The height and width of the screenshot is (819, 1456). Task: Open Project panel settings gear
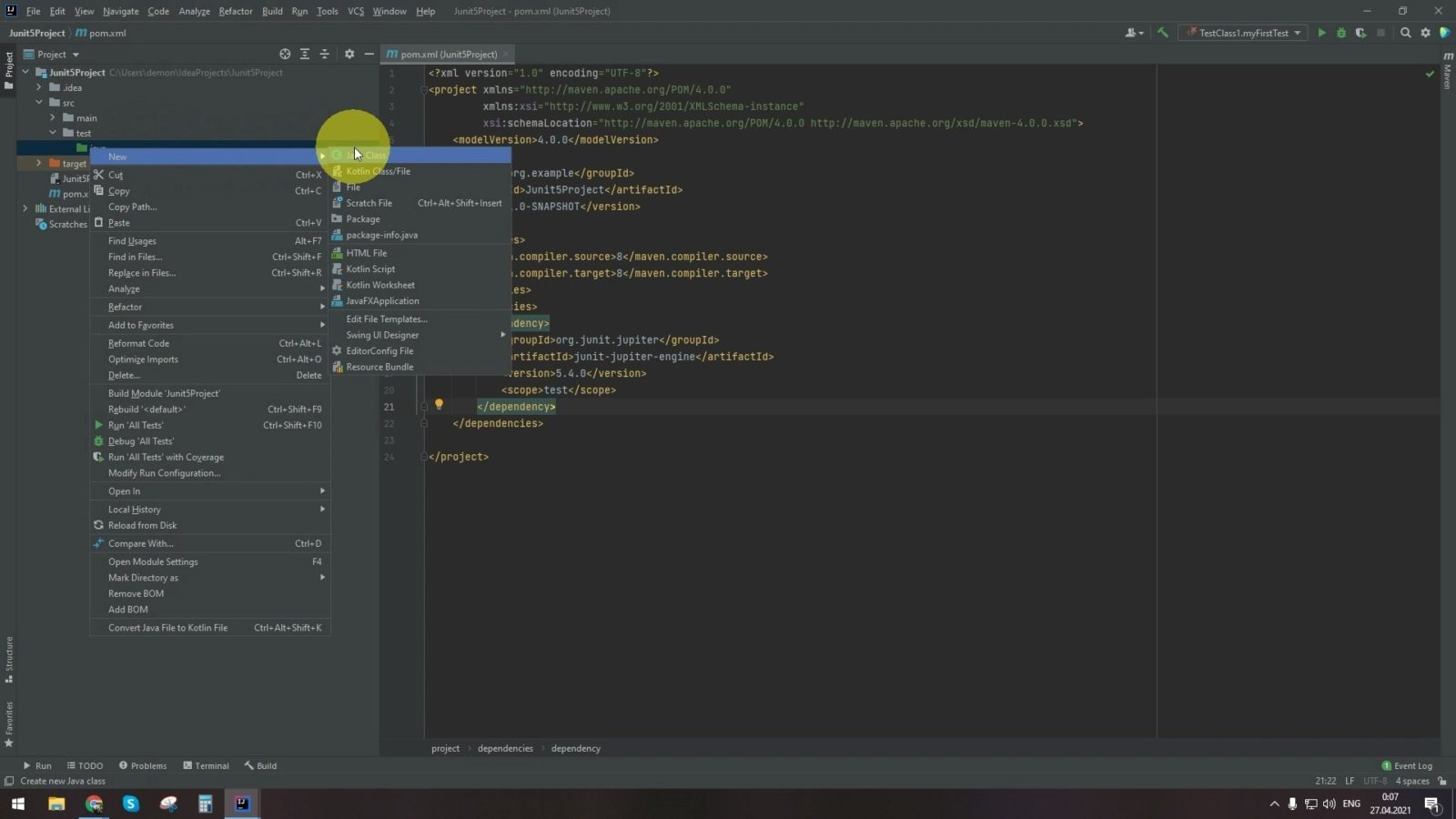point(349,55)
